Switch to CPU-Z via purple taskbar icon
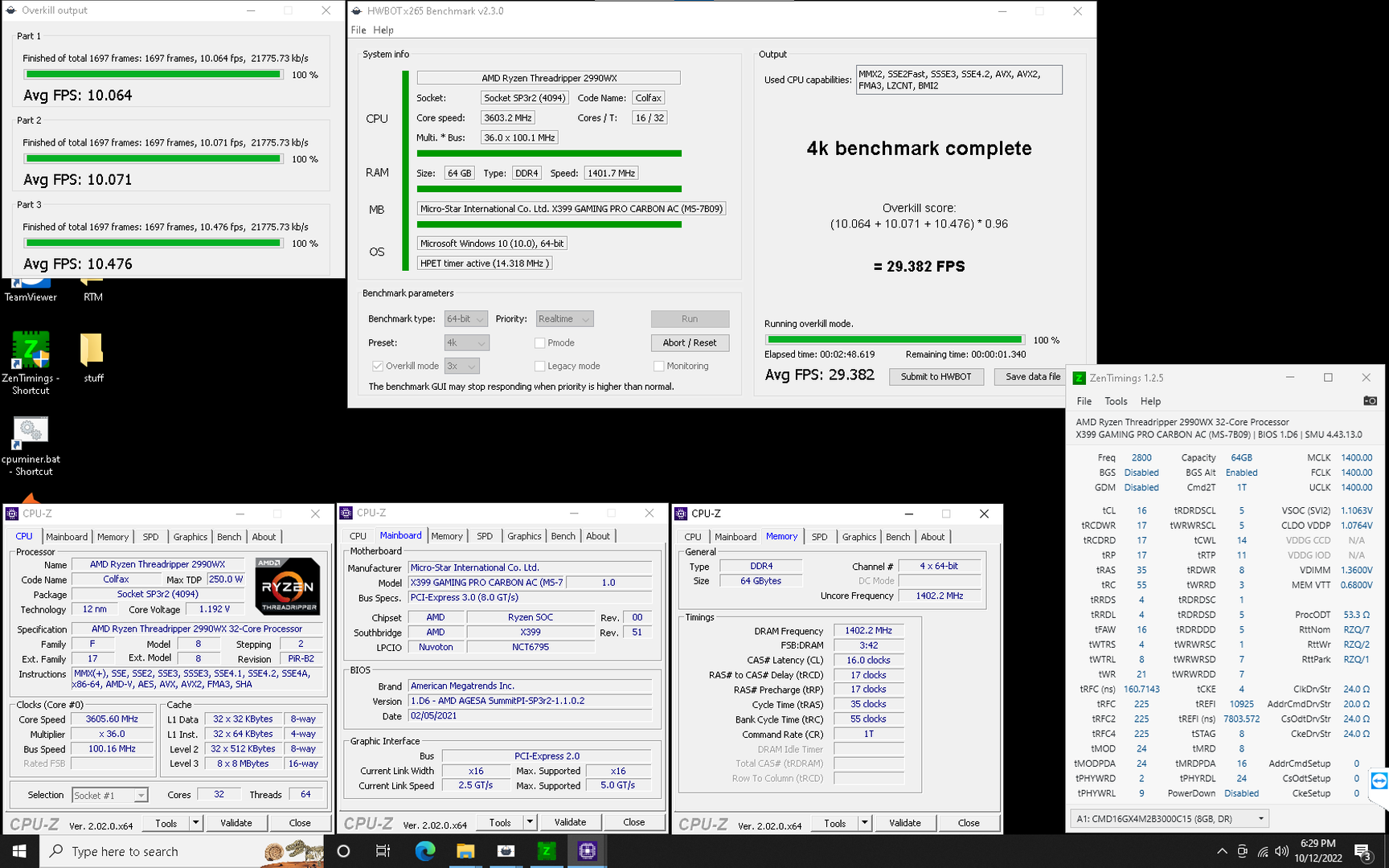The width and height of the screenshot is (1389, 868). tap(587, 851)
